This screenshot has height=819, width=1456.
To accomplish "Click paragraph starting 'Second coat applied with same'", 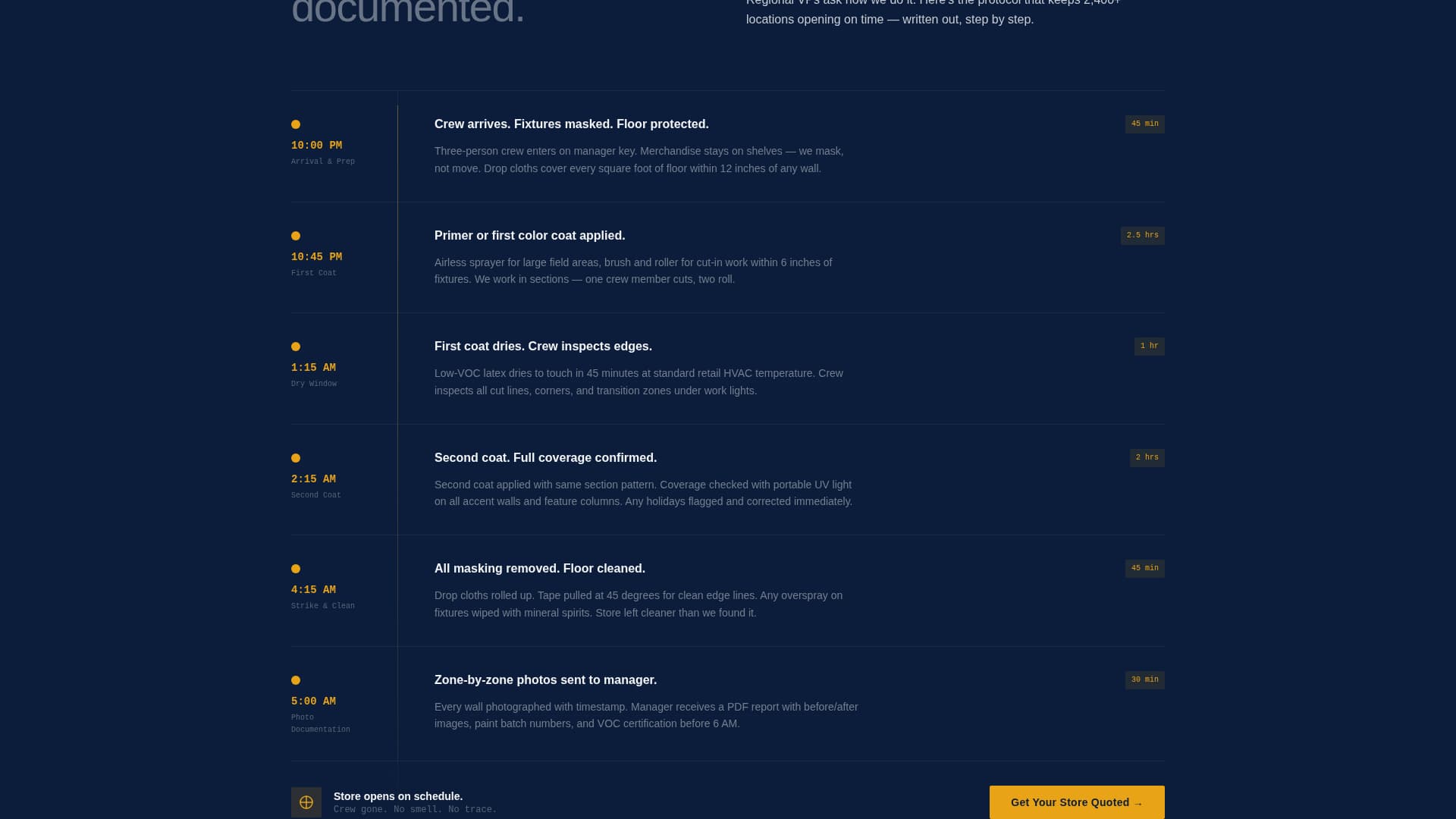I will pos(644,493).
